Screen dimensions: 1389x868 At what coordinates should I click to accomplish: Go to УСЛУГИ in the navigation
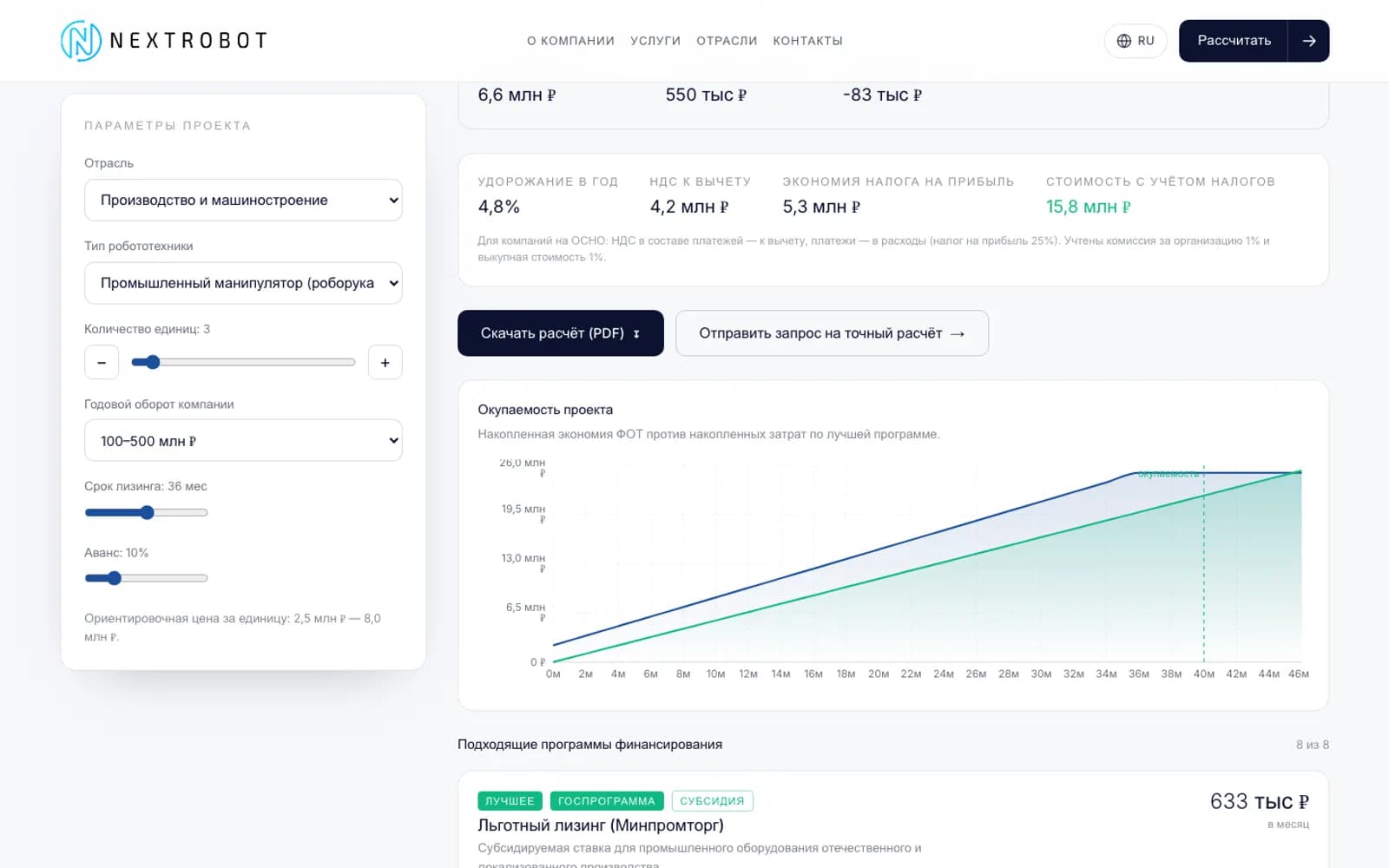point(655,41)
